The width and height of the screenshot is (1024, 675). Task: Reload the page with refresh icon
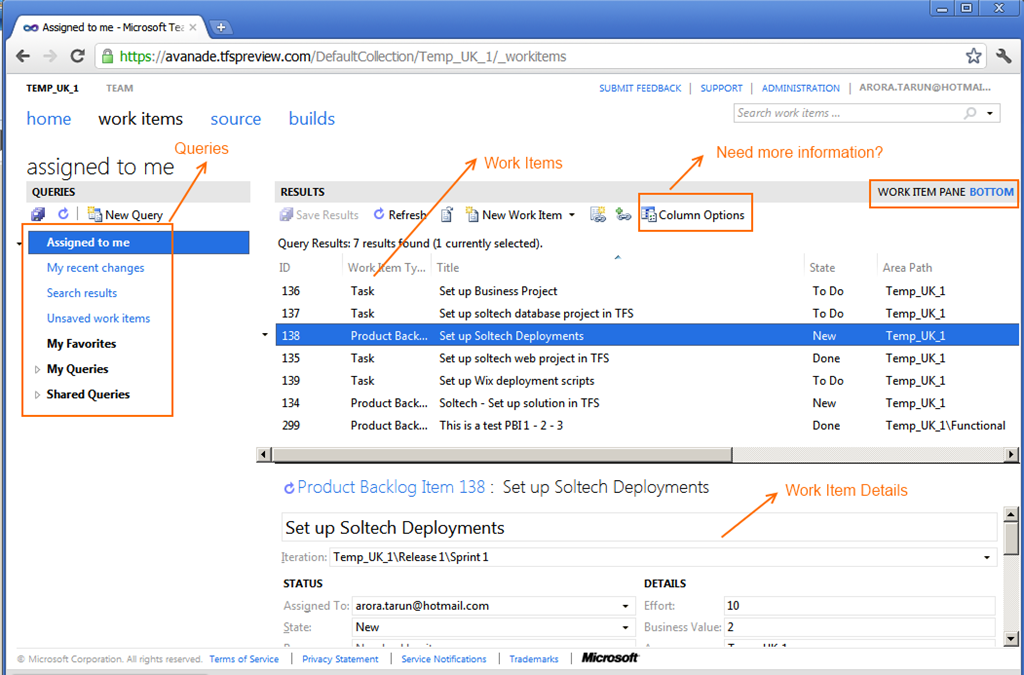[x=77, y=56]
